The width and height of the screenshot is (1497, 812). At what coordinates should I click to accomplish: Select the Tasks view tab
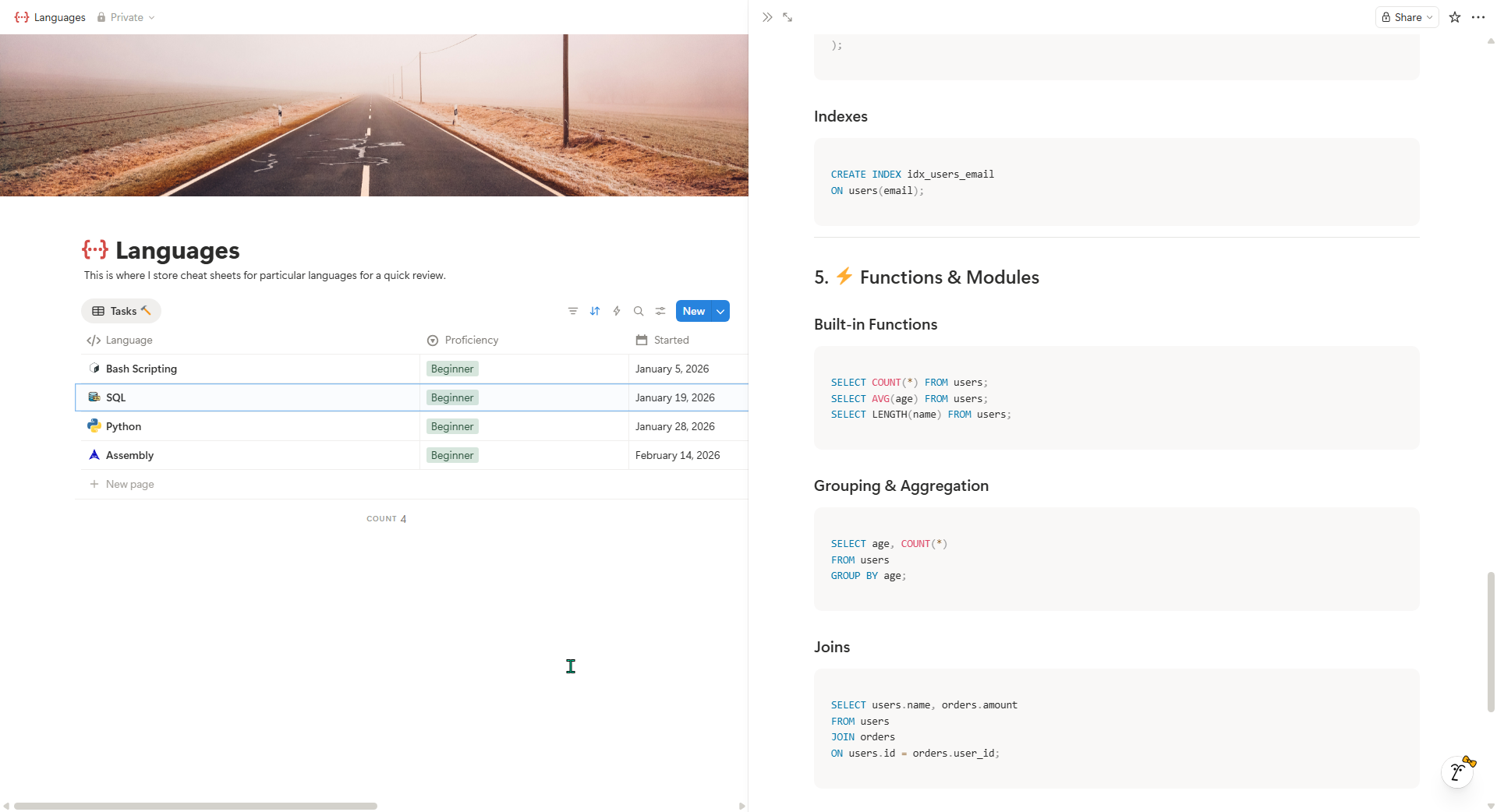click(122, 311)
